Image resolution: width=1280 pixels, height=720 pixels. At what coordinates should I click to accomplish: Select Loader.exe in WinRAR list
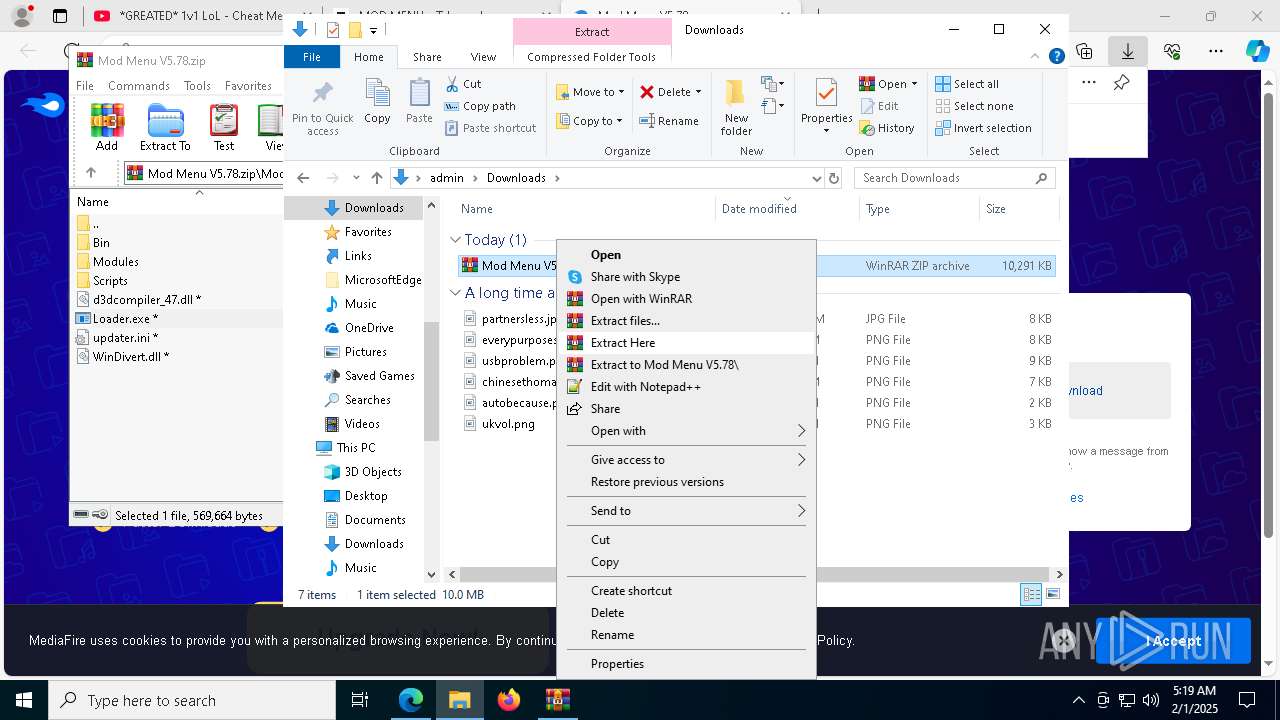pyautogui.click(x=125, y=319)
